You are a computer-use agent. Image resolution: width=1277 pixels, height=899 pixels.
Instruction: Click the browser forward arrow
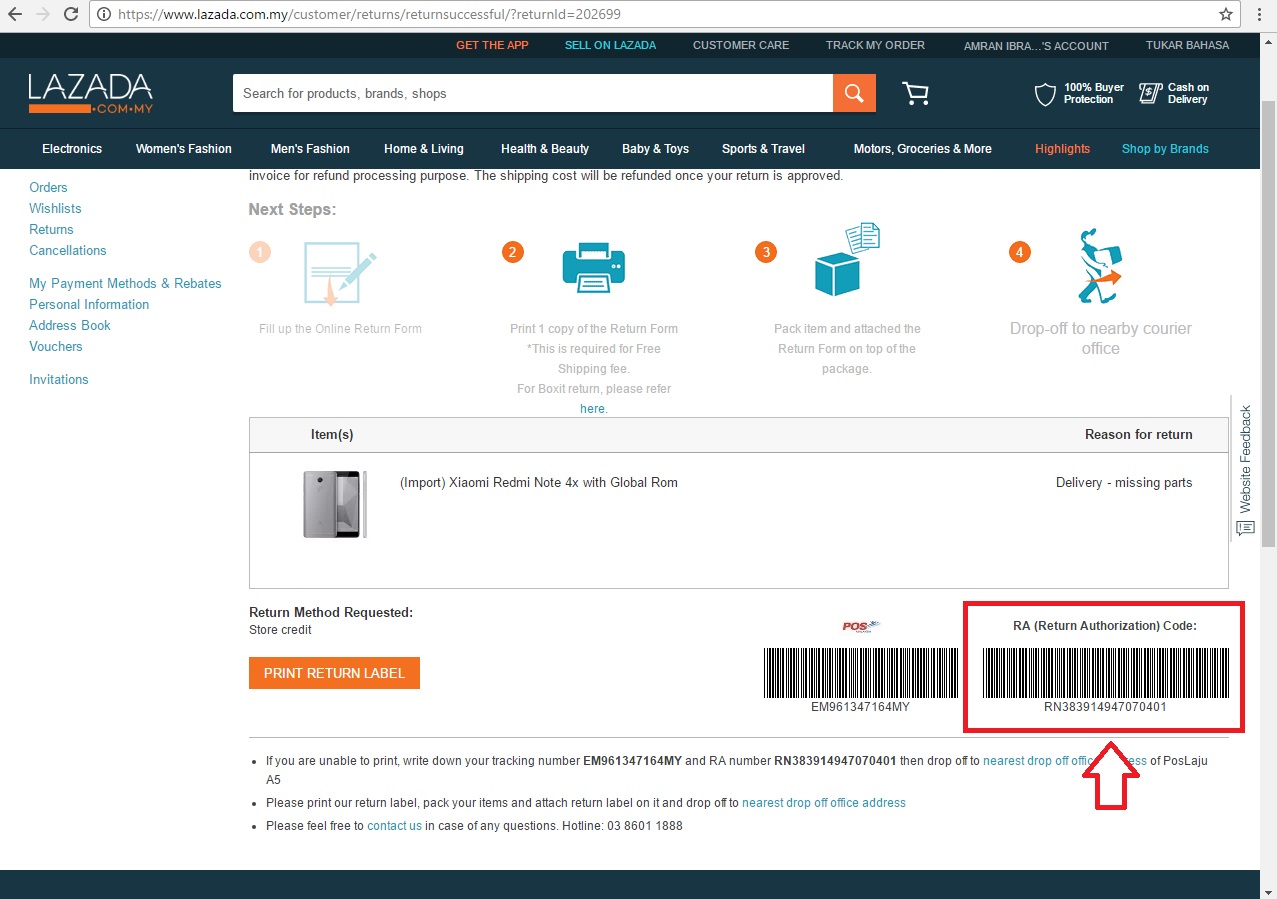[x=43, y=15]
